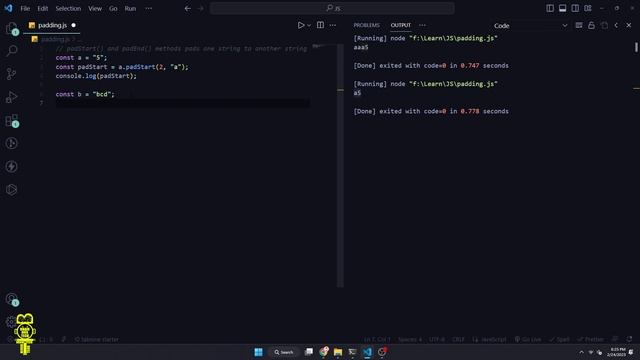The height and width of the screenshot is (360, 640).
Task: Click the 0.747 seconds value in output
Action: pos(470,66)
